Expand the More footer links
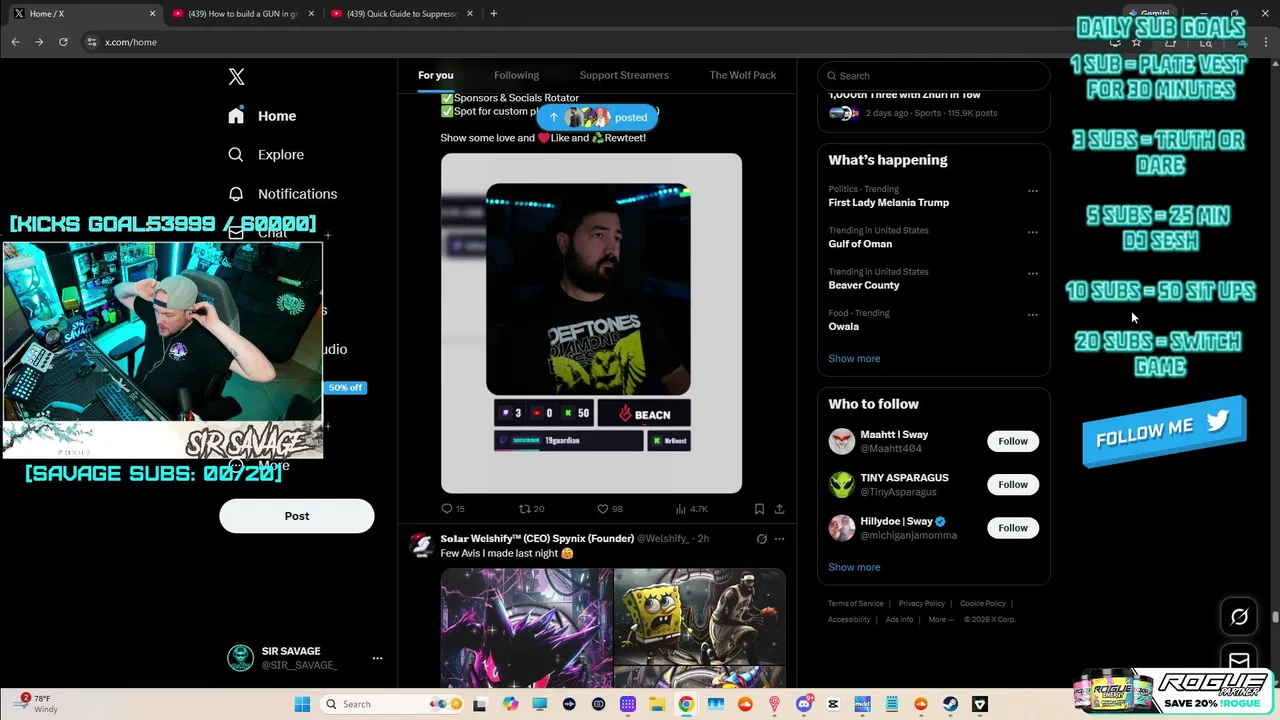Viewport: 1280px width, 720px height. pyautogui.click(x=941, y=620)
